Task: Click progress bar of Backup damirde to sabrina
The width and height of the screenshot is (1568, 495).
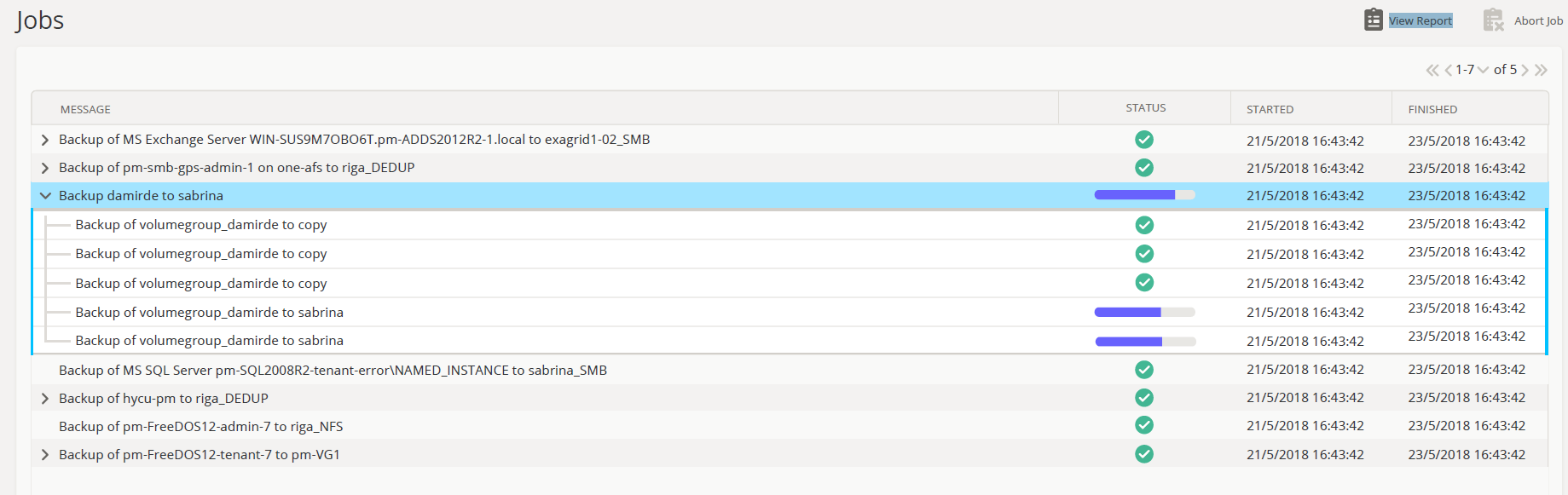Action: pos(1144,195)
